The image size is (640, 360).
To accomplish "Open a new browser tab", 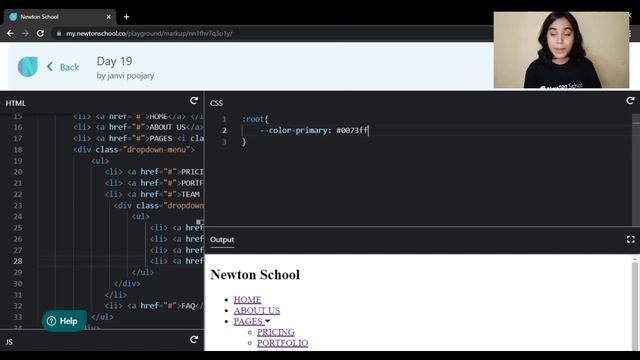I will [x=127, y=17].
